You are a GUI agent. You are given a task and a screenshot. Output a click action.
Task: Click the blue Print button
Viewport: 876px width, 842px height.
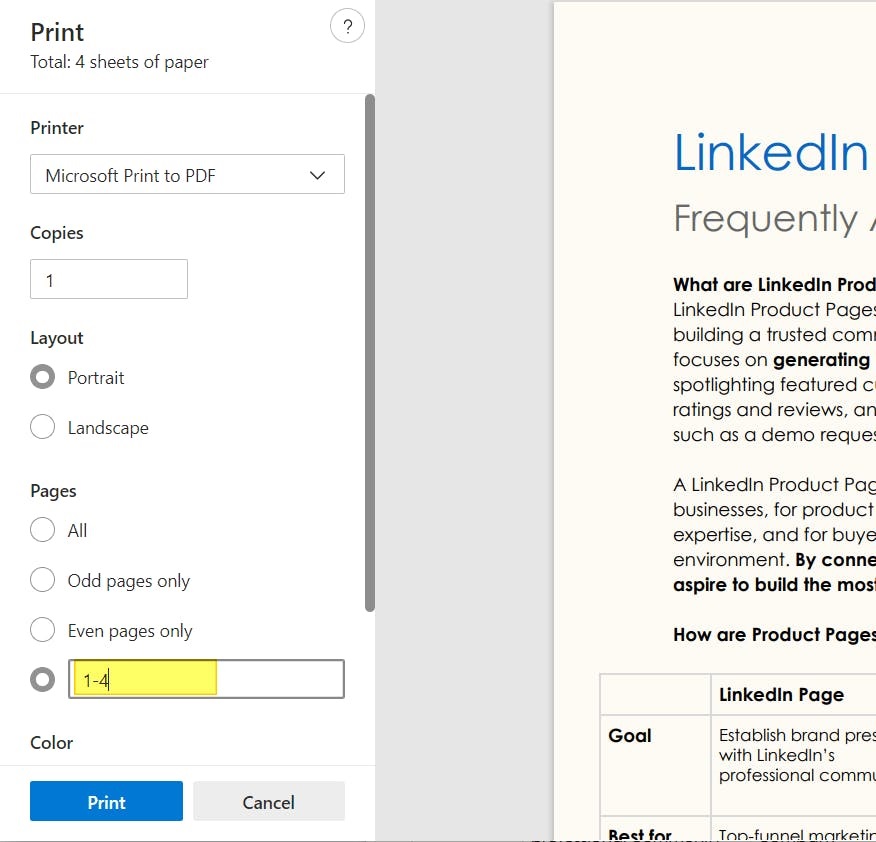click(x=106, y=801)
